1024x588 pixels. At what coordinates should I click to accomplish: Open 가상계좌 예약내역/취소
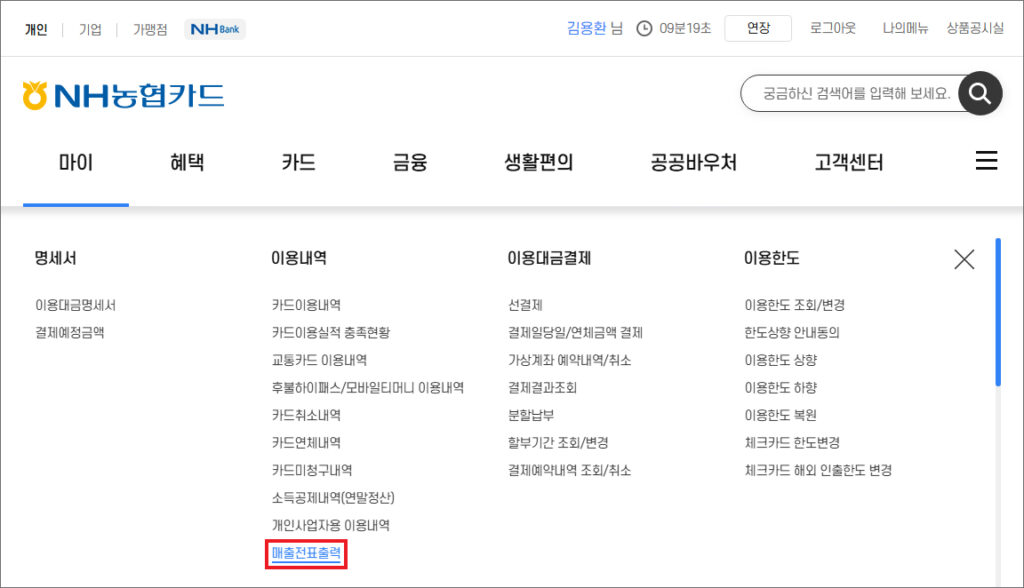(x=569, y=360)
